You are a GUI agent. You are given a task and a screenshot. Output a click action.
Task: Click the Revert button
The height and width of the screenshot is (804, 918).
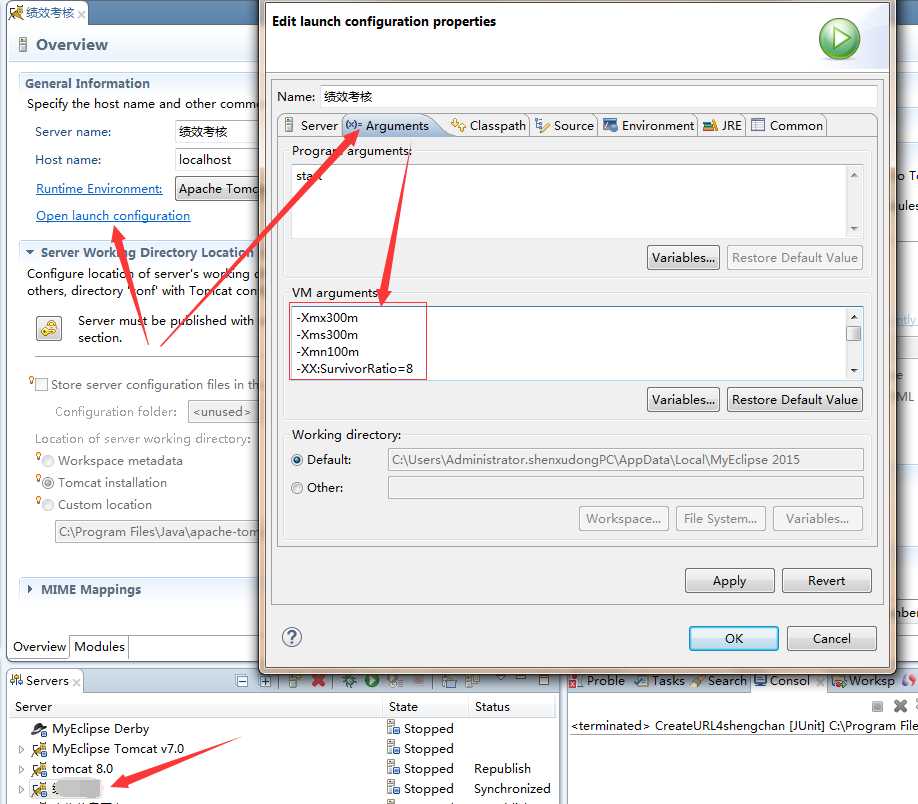(826, 581)
